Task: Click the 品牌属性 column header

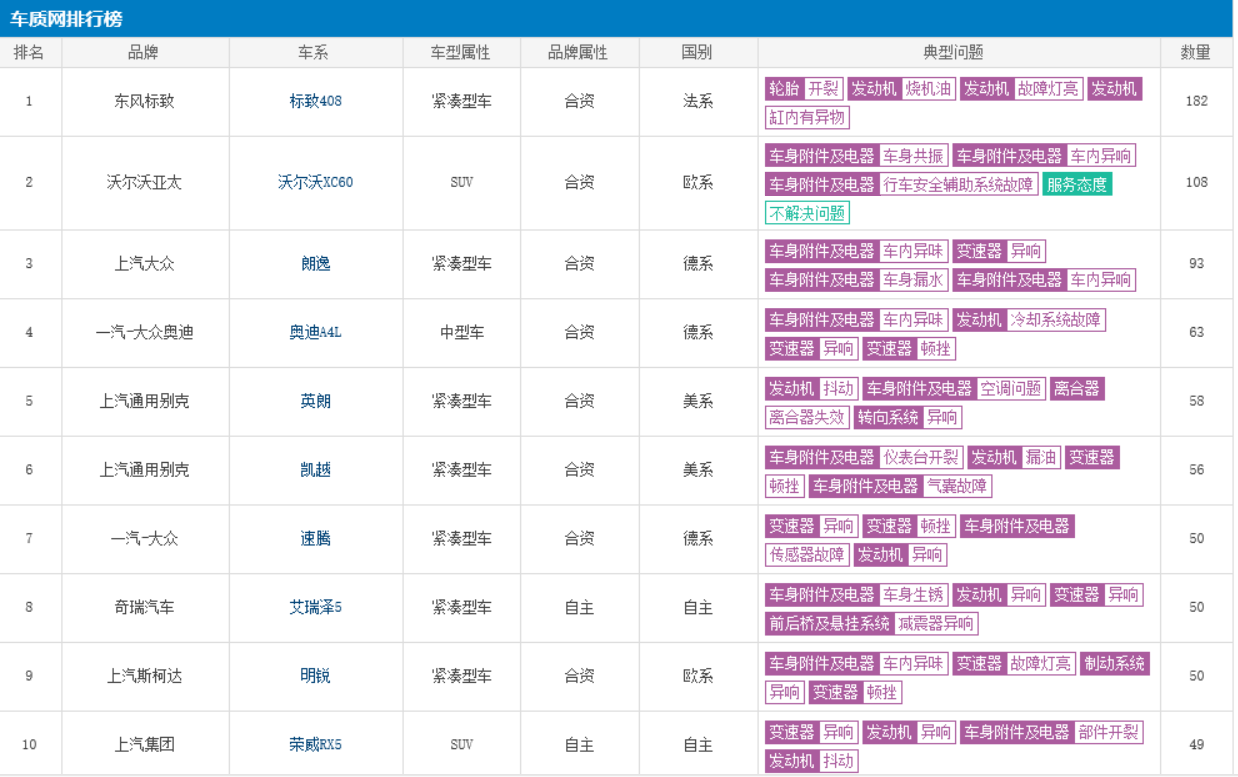Action: coord(578,53)
